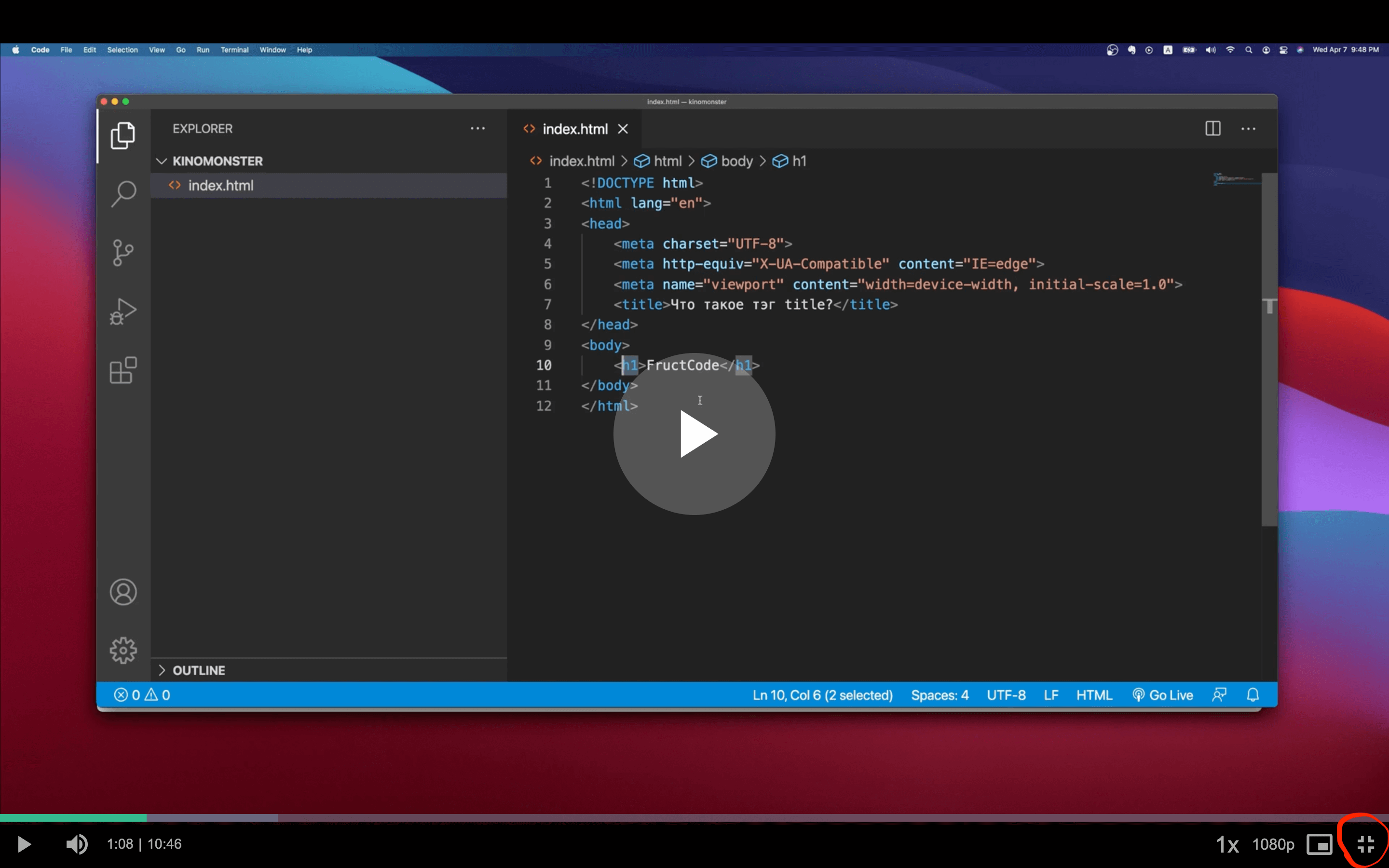Viewport: 1389px width, 868px height.
Task: Open the View menu
Action: 157,50
